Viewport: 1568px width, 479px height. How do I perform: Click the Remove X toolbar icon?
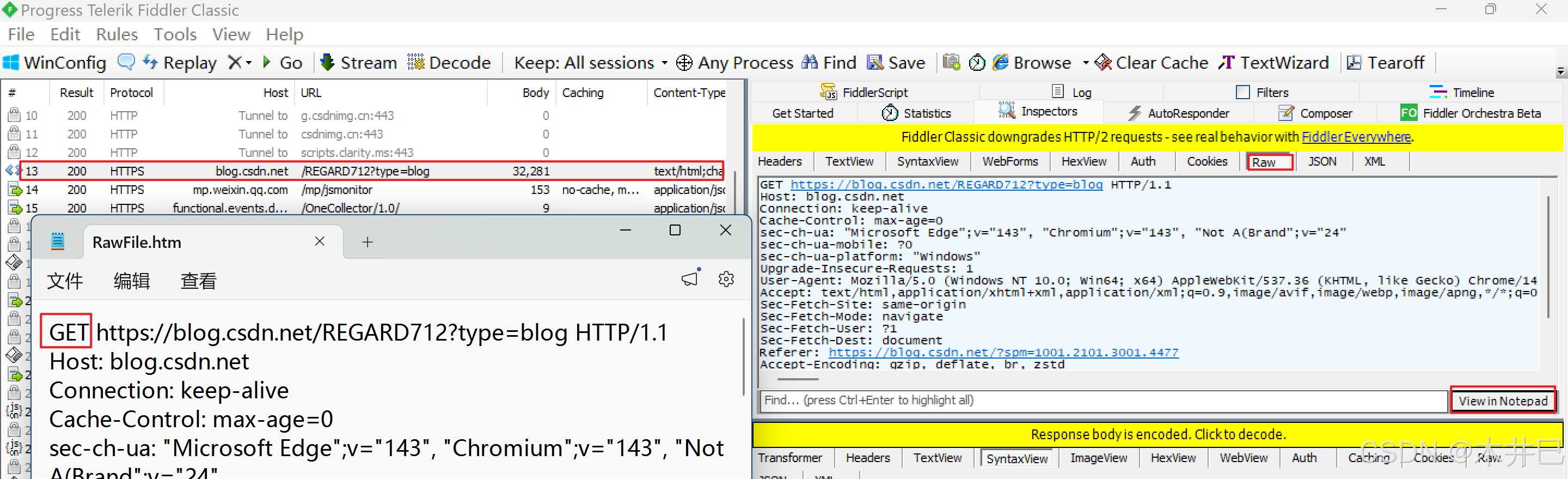point(234,62)
